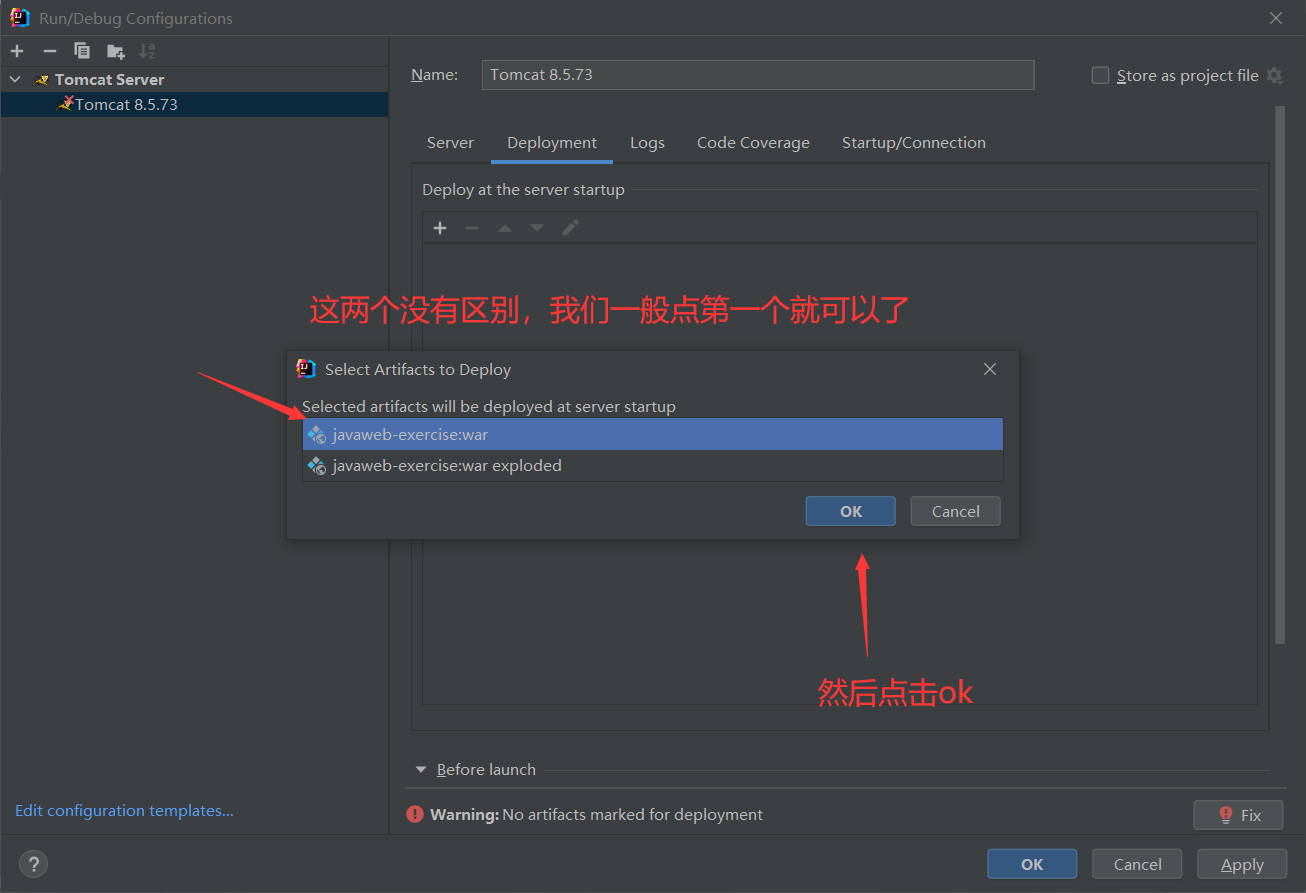Screen dimensions: 1306x893
Task: Click the new folder icon
Action: pos(115,51)
